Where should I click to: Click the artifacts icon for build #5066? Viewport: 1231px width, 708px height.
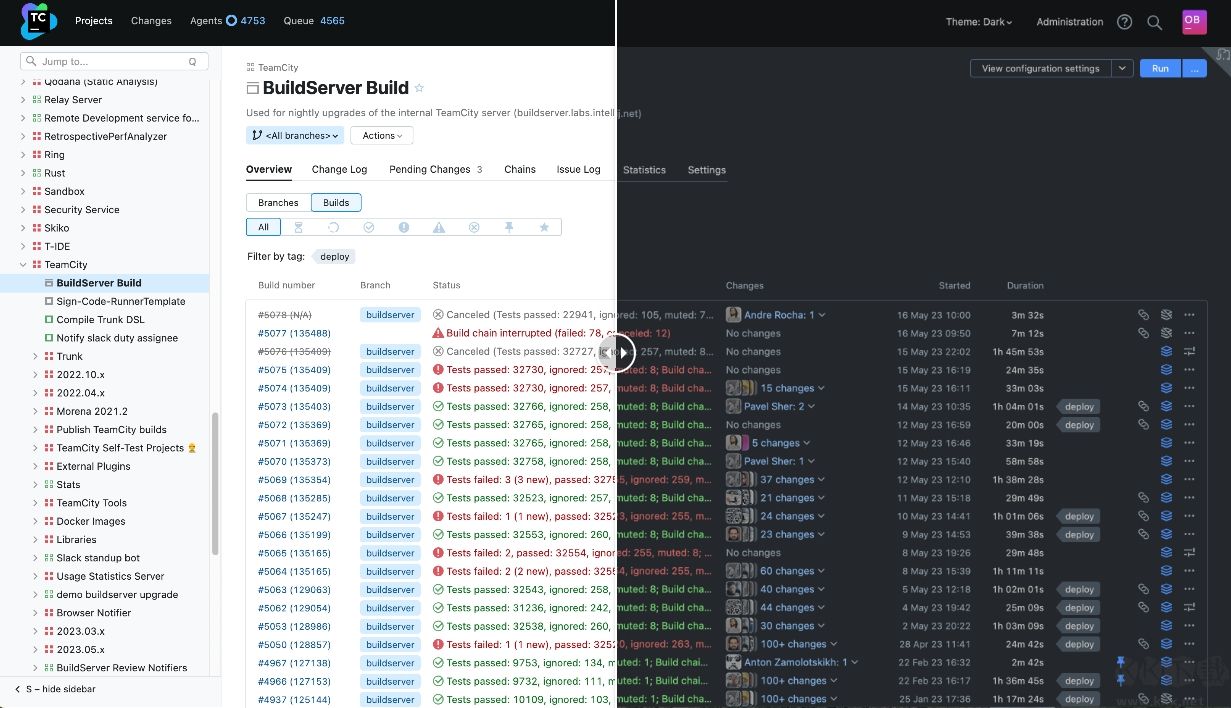pyautogui.click(x=1166, y=535)
